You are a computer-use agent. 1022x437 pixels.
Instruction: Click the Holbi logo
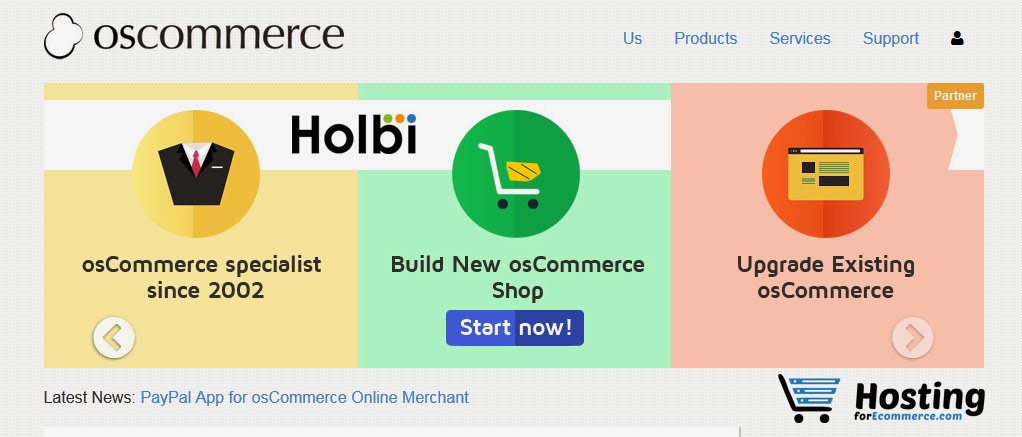coord(354,134)
